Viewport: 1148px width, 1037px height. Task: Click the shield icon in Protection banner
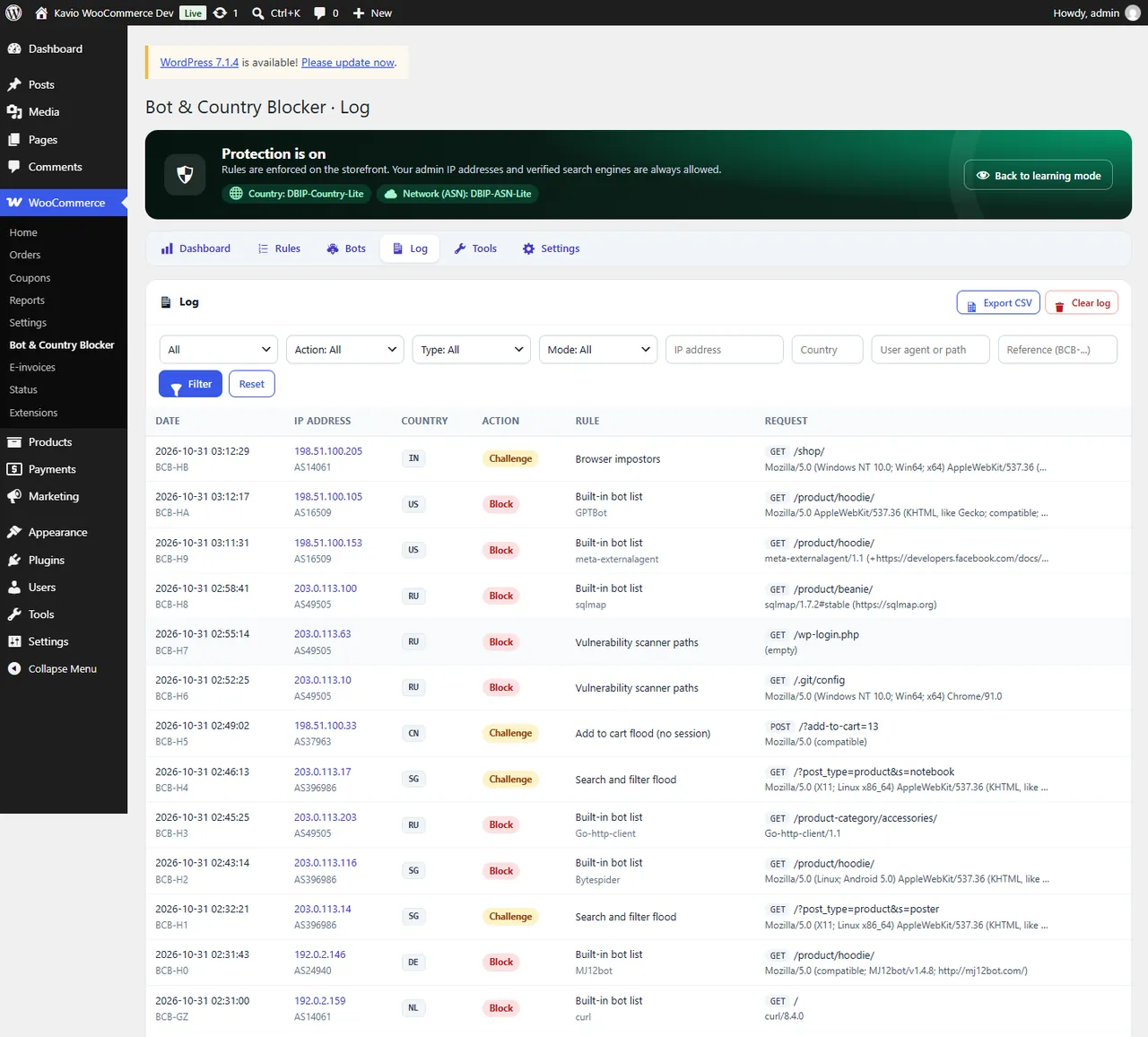pos(185,175)
